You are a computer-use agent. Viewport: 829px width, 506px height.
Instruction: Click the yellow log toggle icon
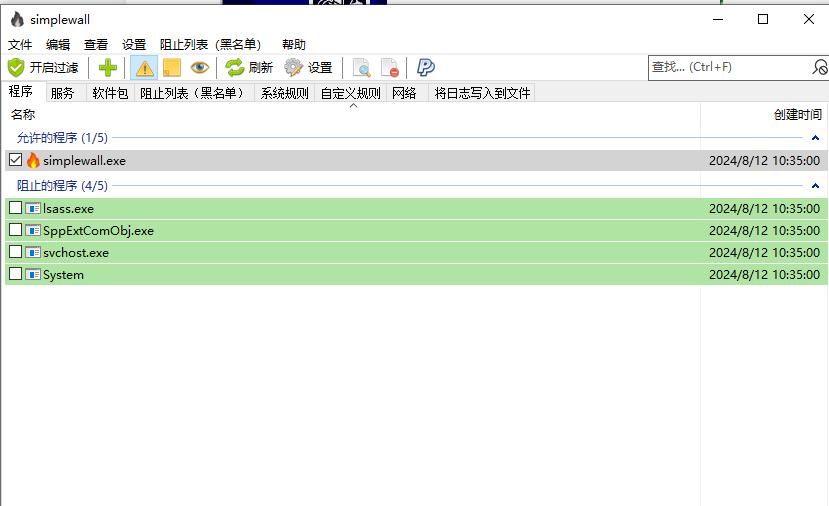pos(172,68)
